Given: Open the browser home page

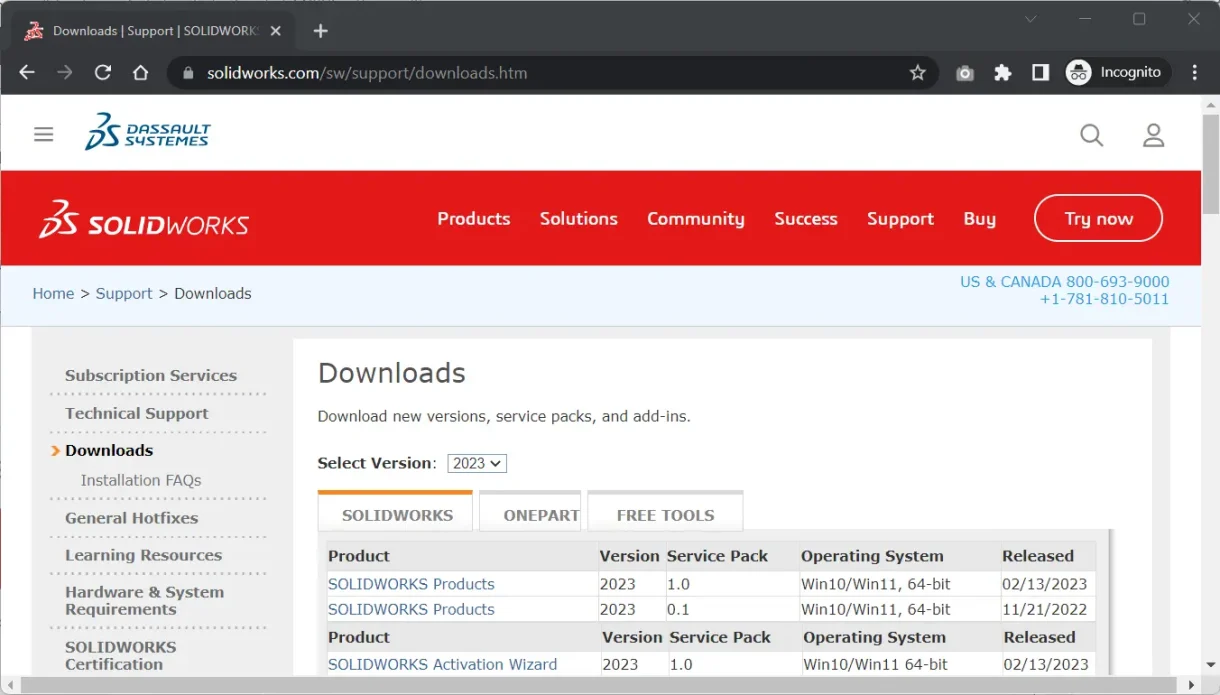Looking at the screenshot, I should tap(141, 72).
